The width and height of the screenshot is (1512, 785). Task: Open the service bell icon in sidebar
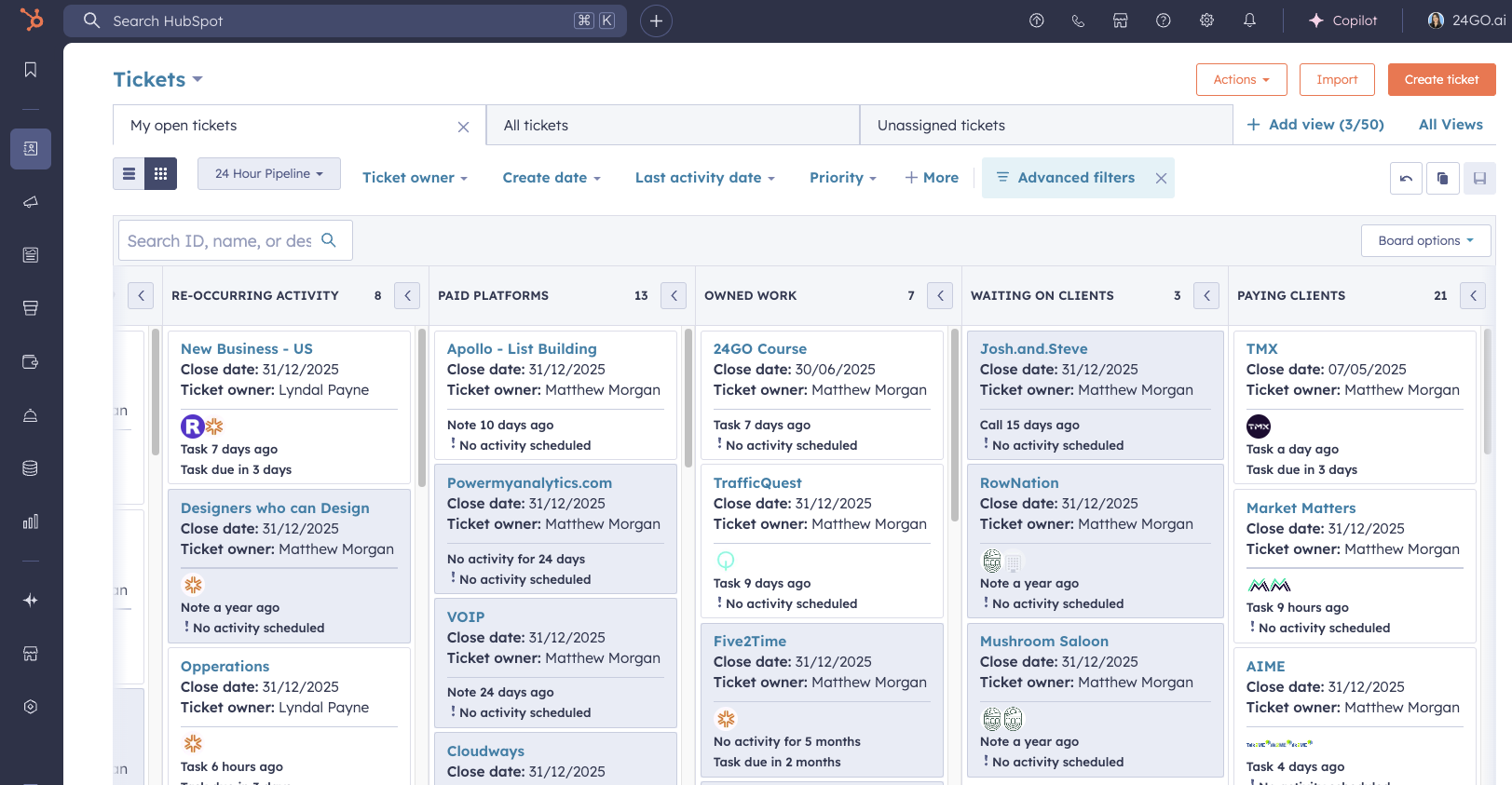(31, 415)
